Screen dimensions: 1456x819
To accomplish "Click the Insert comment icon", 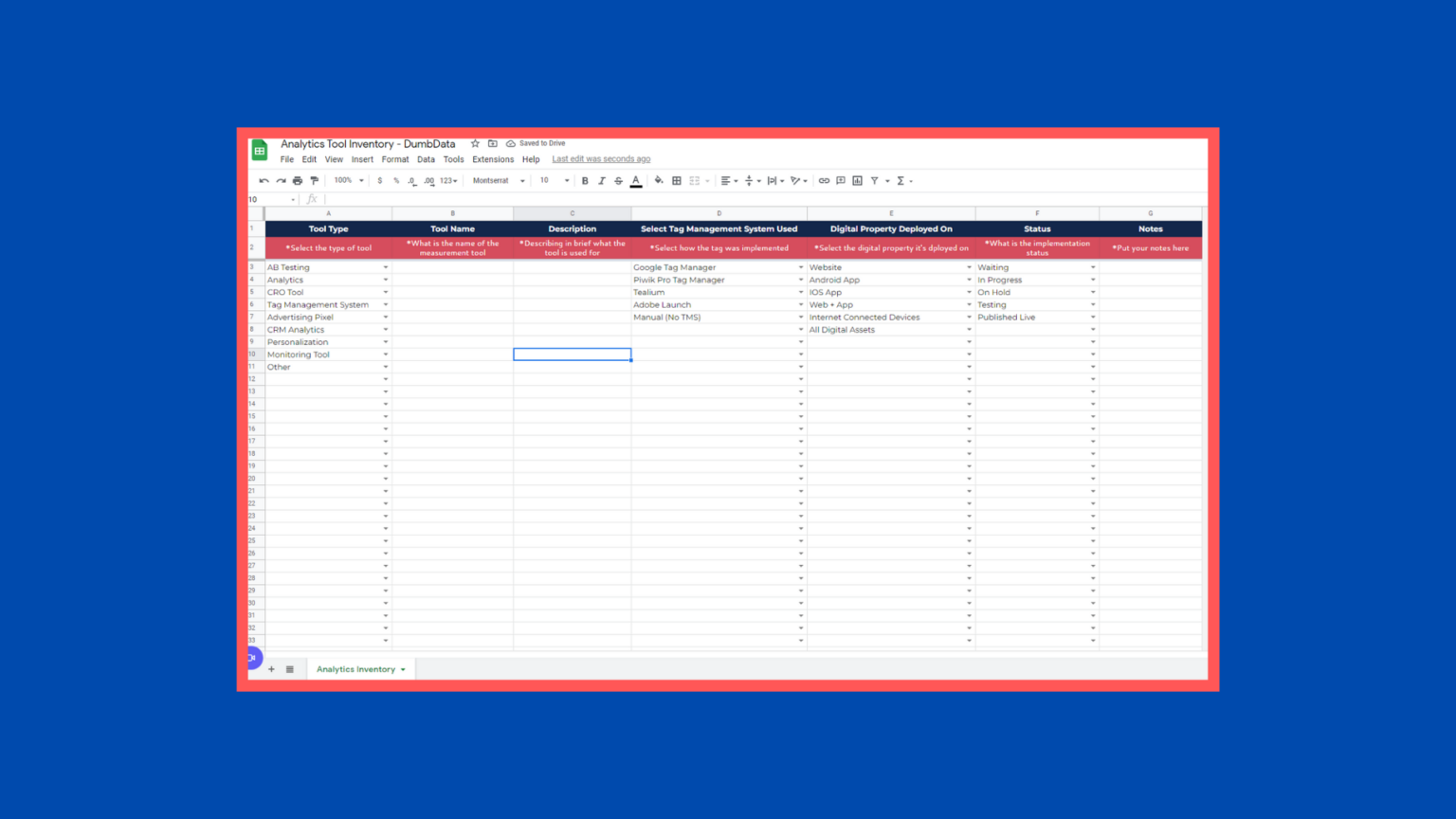I will pos(840,180).
